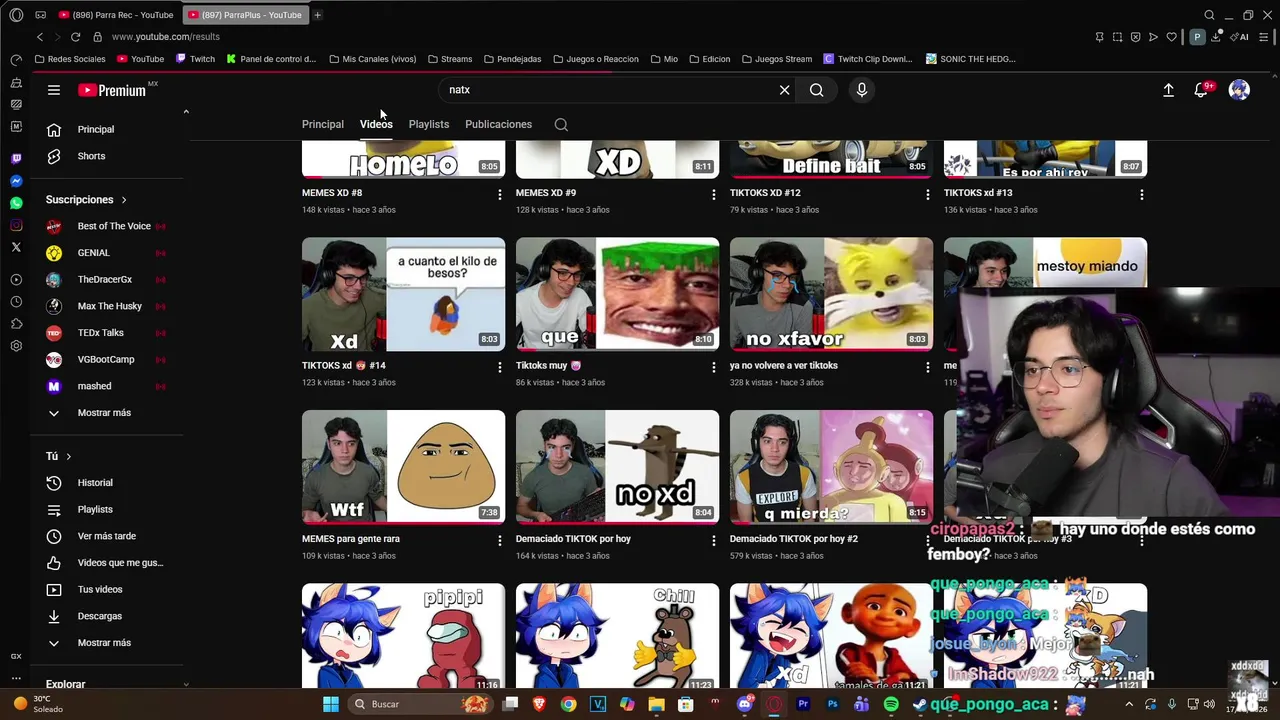This screenshot has width=1280, height=720.
Task: Open the Windows Start button
Action: (x=331, y=704)
